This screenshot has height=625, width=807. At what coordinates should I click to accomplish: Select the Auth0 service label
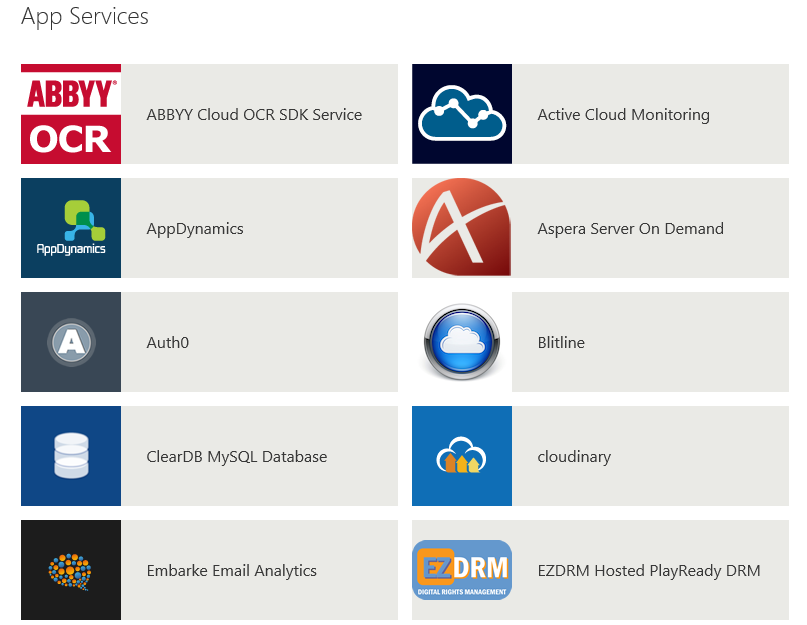[168, 342]
